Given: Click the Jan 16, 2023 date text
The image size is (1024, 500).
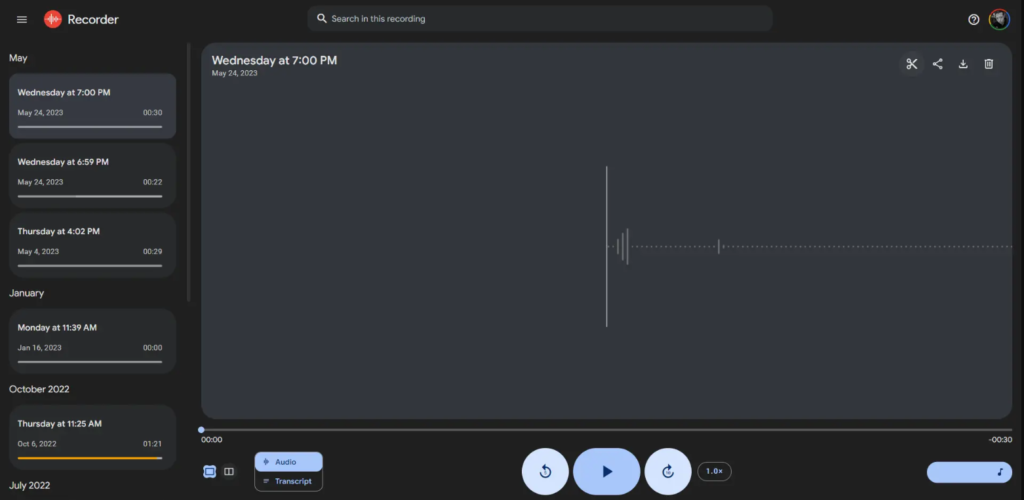Looking at the screenshot, I should tap(40, 348).
